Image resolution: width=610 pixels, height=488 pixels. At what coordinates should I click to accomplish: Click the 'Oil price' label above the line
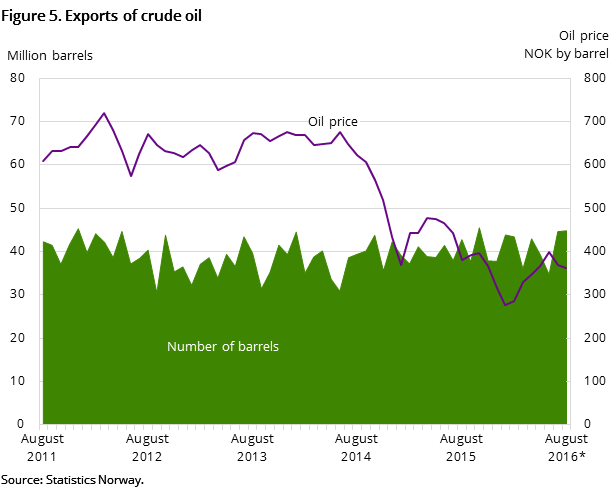click(332, 122)
